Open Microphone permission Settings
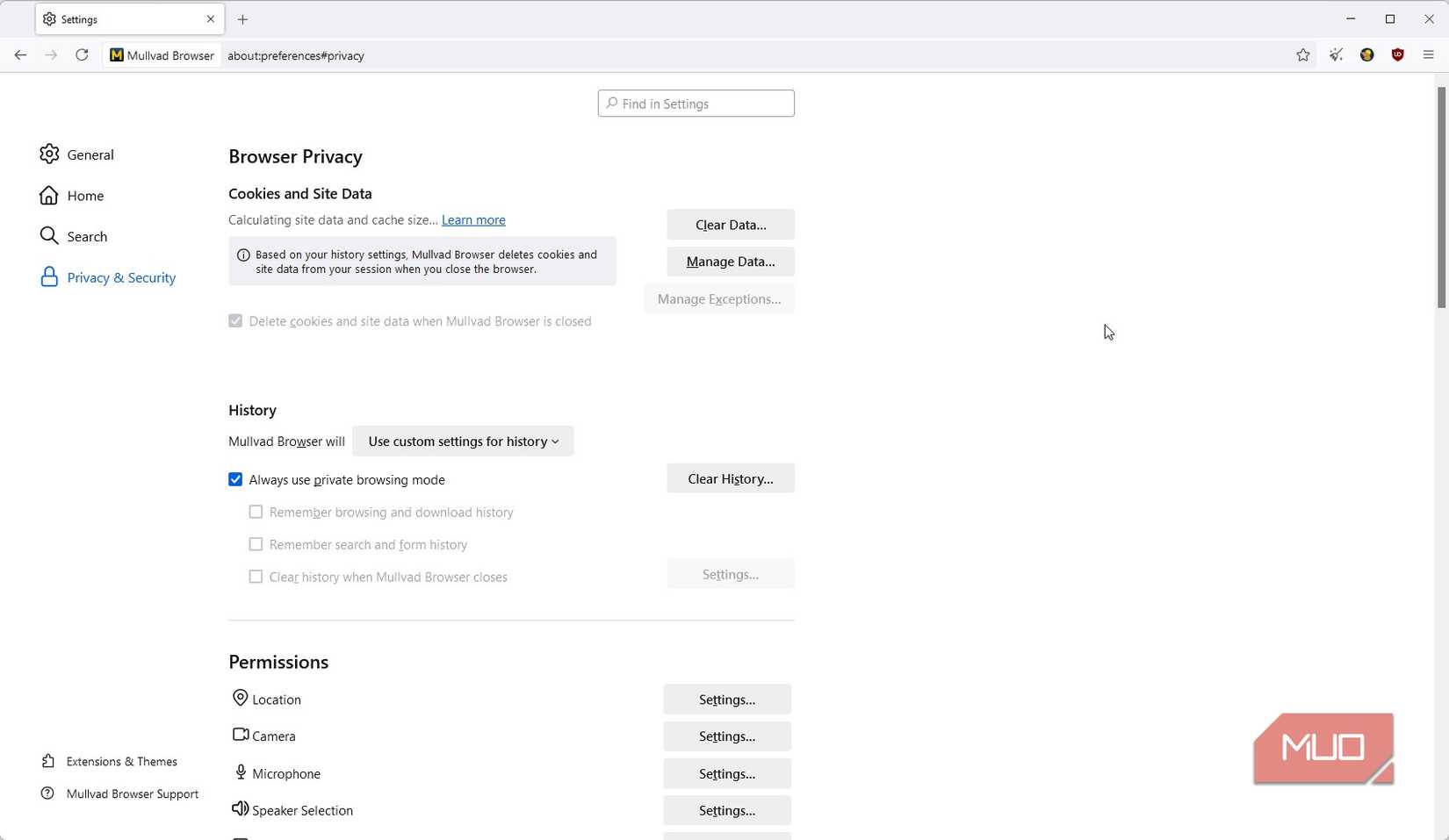 pos(727,773)
